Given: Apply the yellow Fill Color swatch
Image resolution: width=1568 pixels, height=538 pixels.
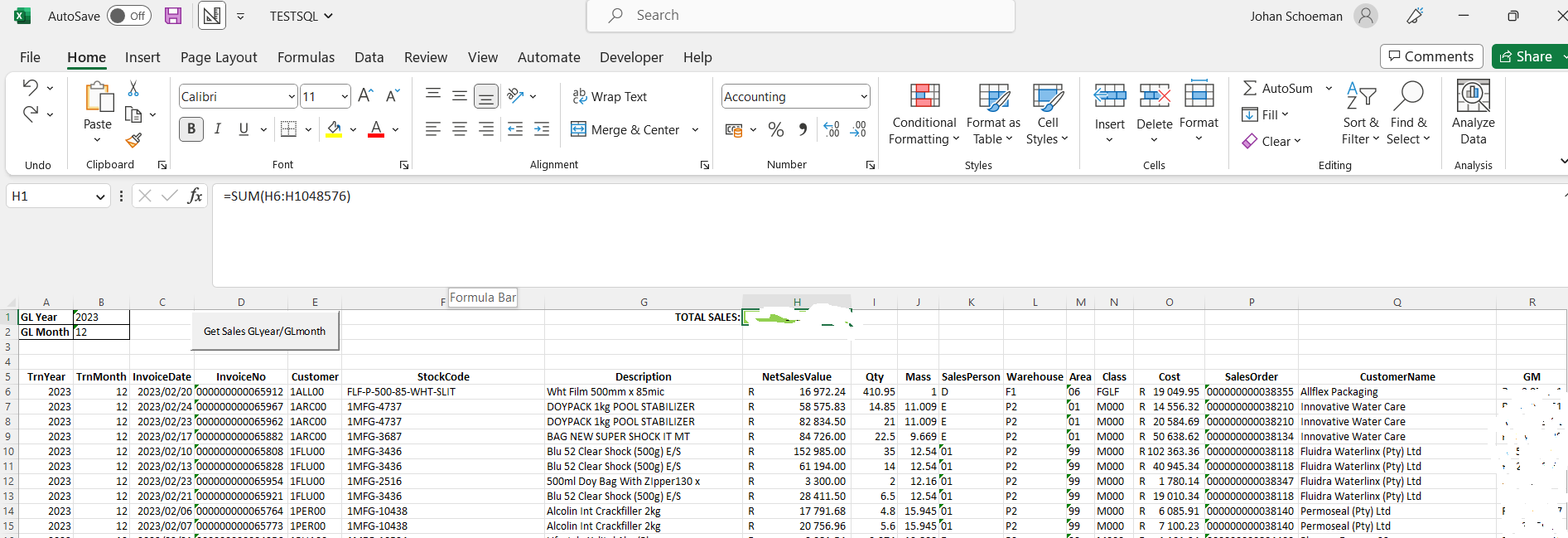Looking at the screenshot, I should tap(334, 129).
